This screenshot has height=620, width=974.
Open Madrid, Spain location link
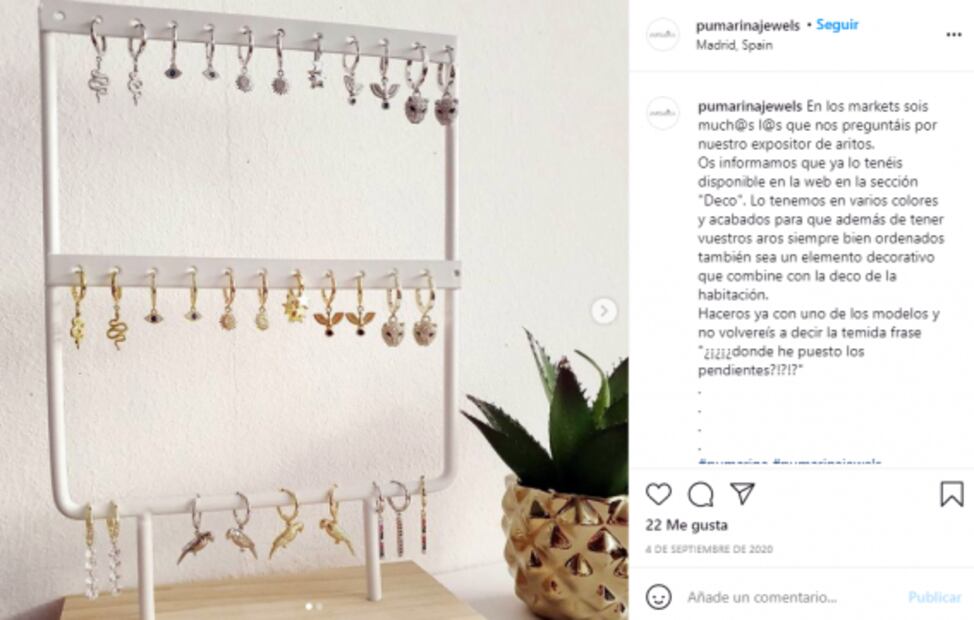tap(734, 45)
